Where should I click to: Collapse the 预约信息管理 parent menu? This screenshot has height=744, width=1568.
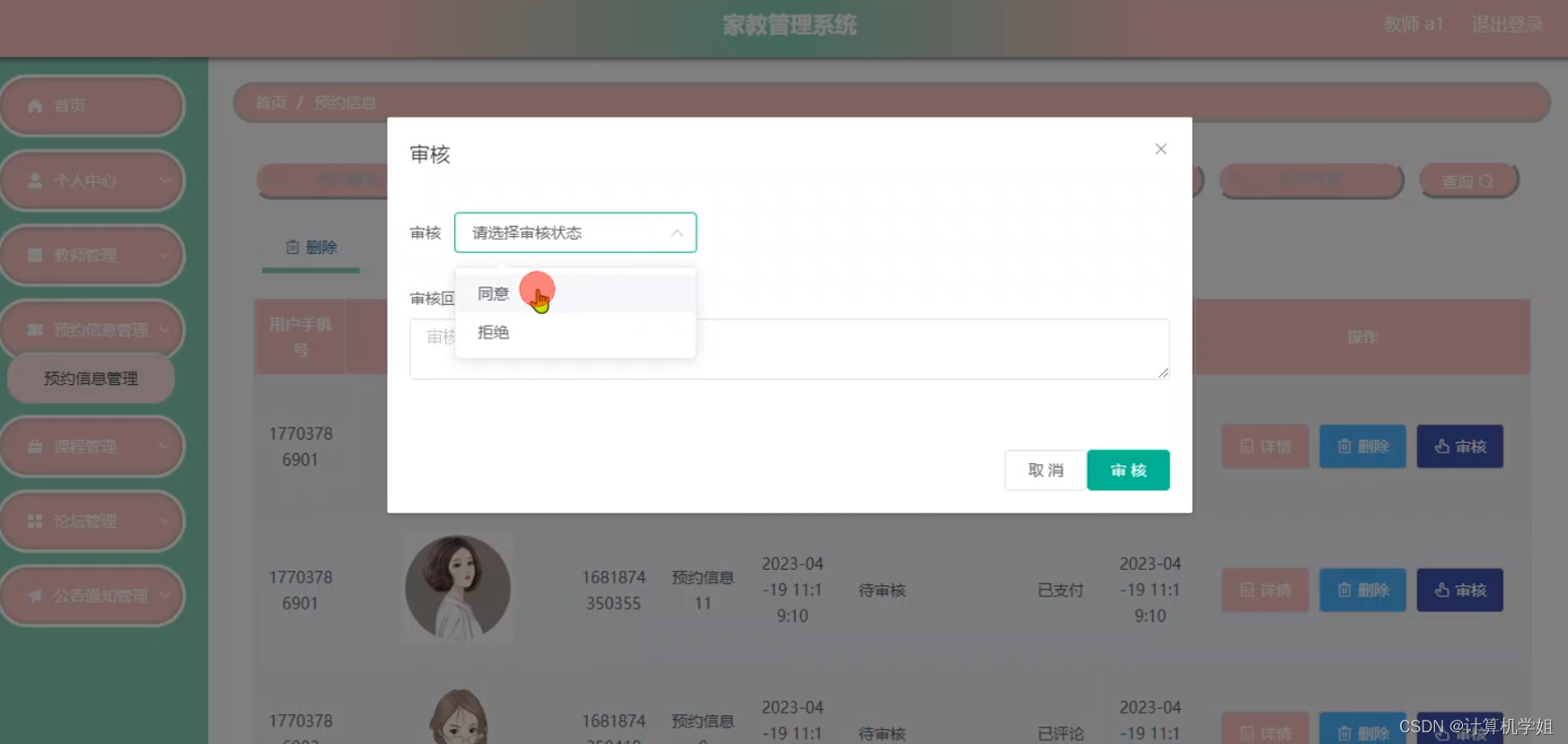(x=92, y=329)
